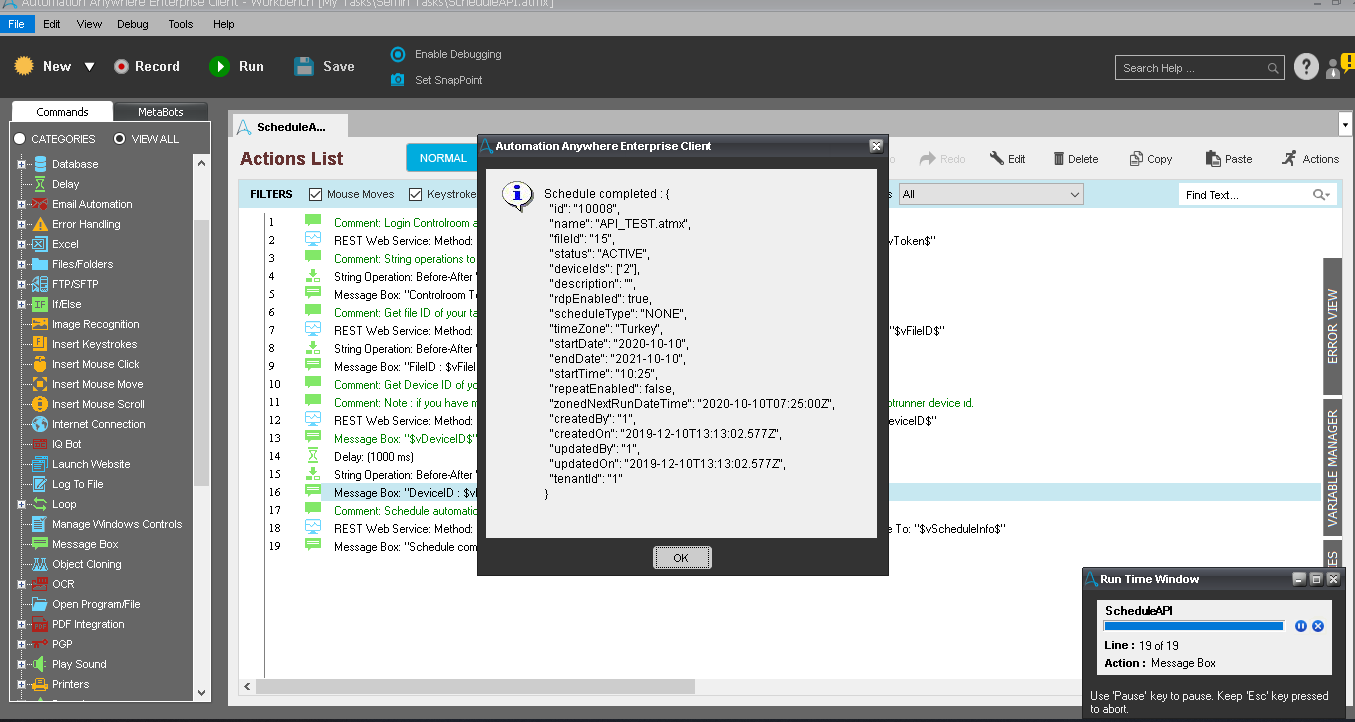Select the Internet Connection command

tap(98, 424)
